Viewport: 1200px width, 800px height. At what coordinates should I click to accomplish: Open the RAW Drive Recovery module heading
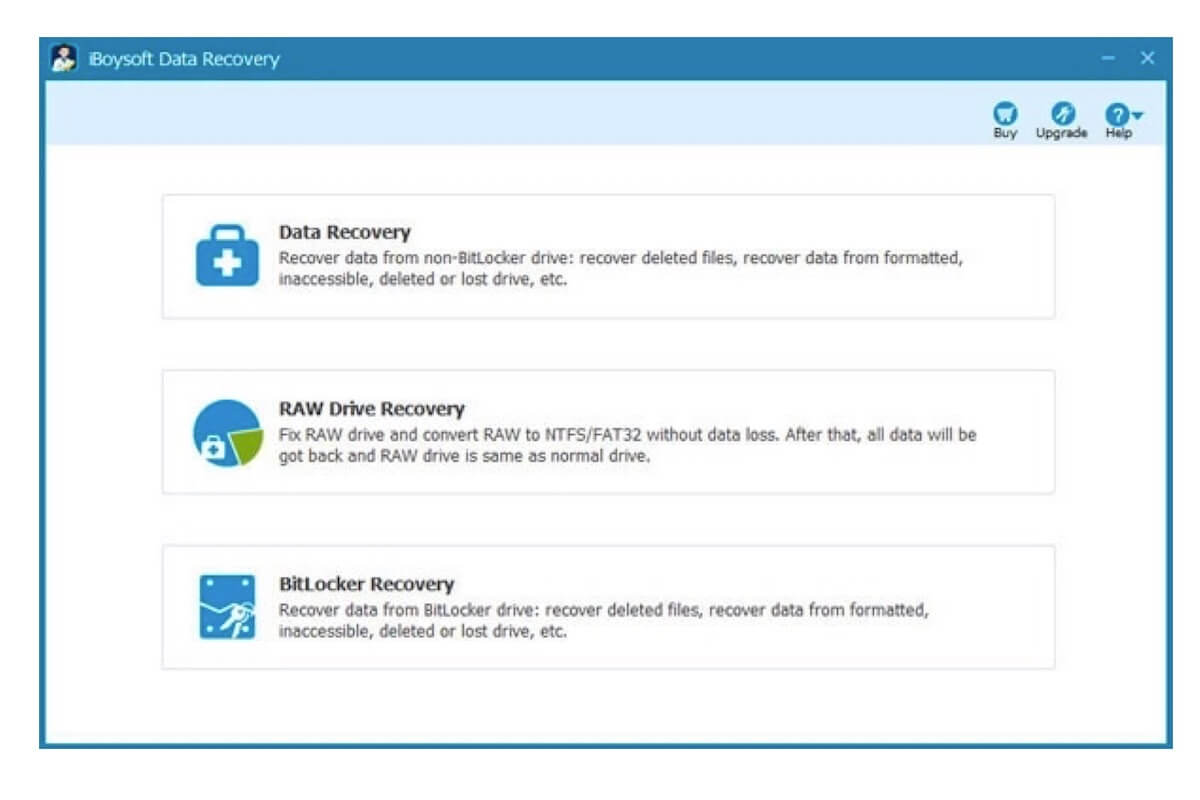[371, 408]
